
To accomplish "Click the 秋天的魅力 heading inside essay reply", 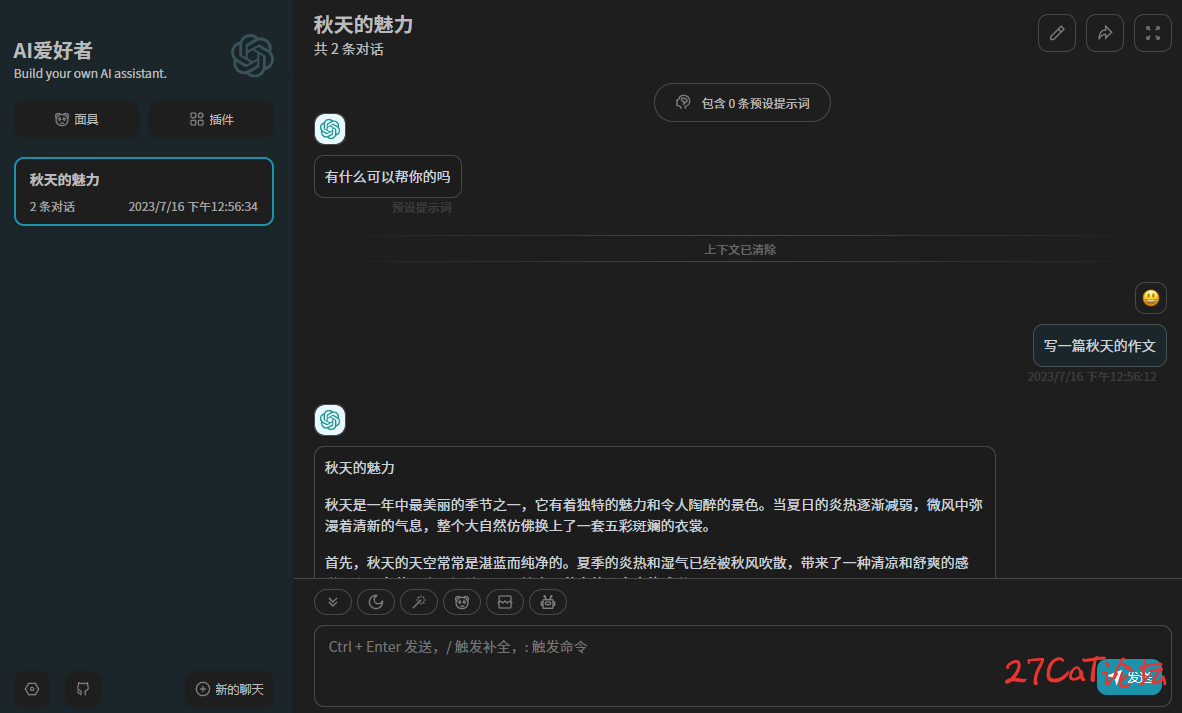I will coord(360,468).
